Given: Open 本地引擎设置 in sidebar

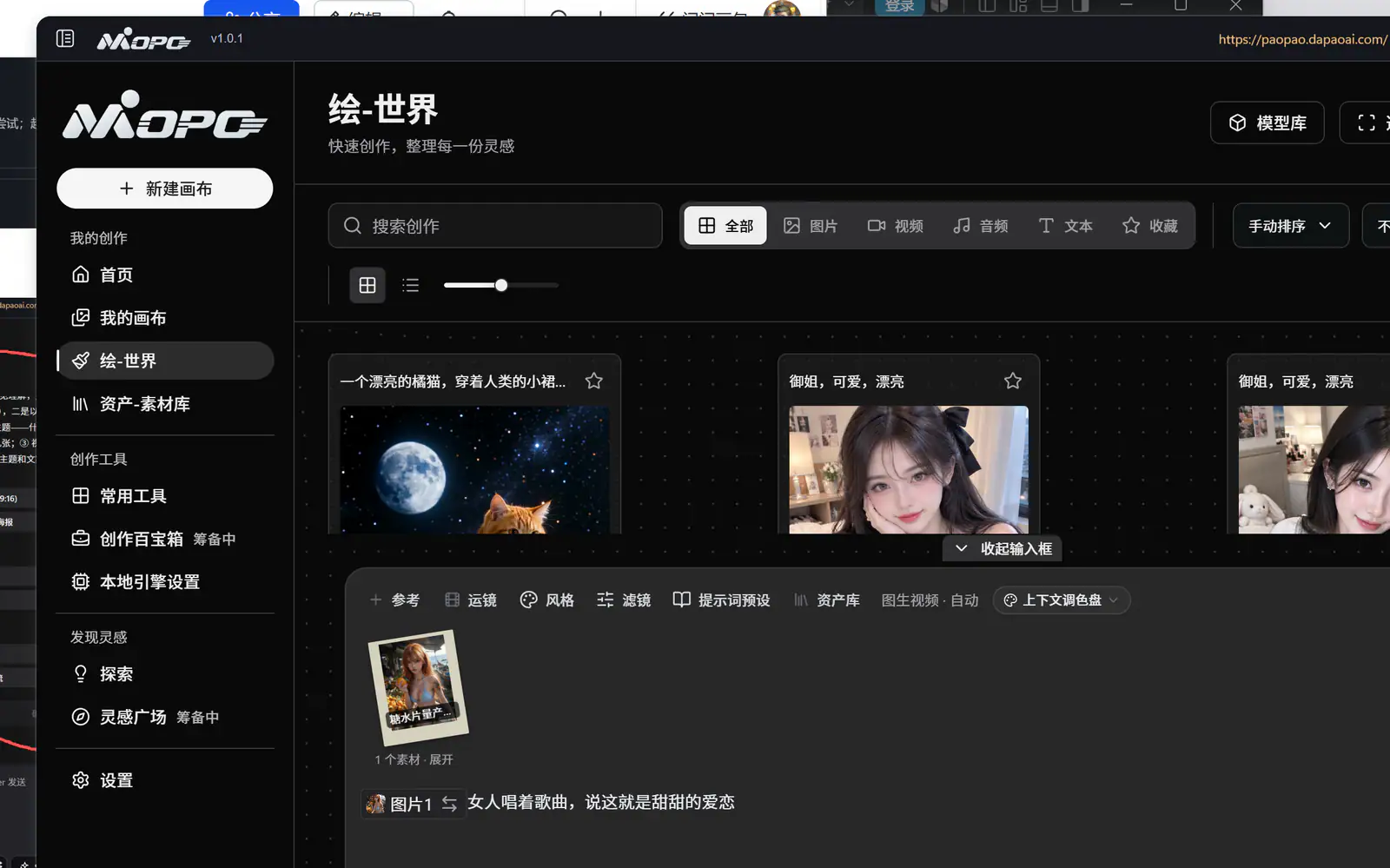Looking at the screenshot, I should [165, 582].
